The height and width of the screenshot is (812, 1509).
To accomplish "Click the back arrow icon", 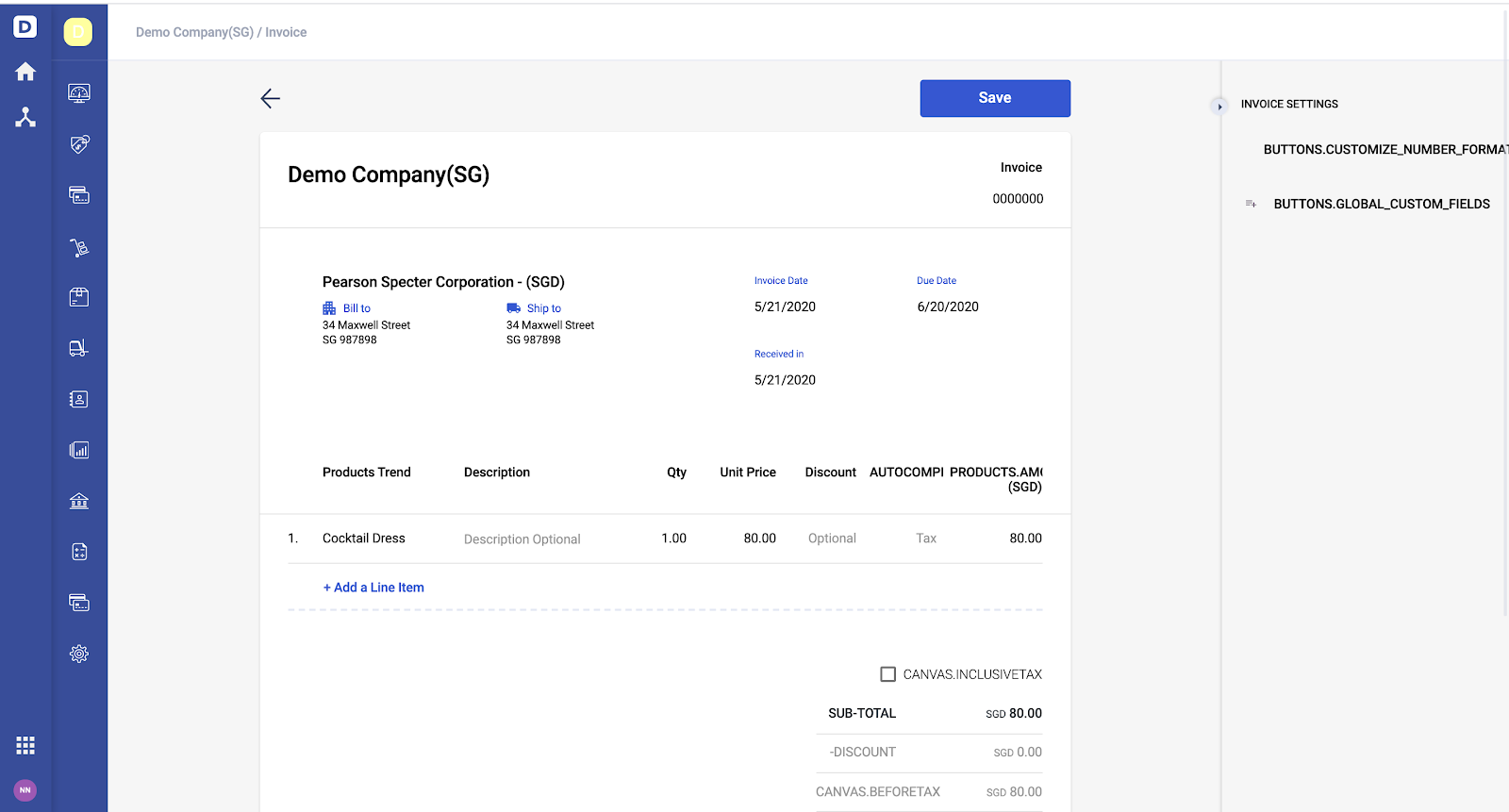I will [x=271, y=98].
